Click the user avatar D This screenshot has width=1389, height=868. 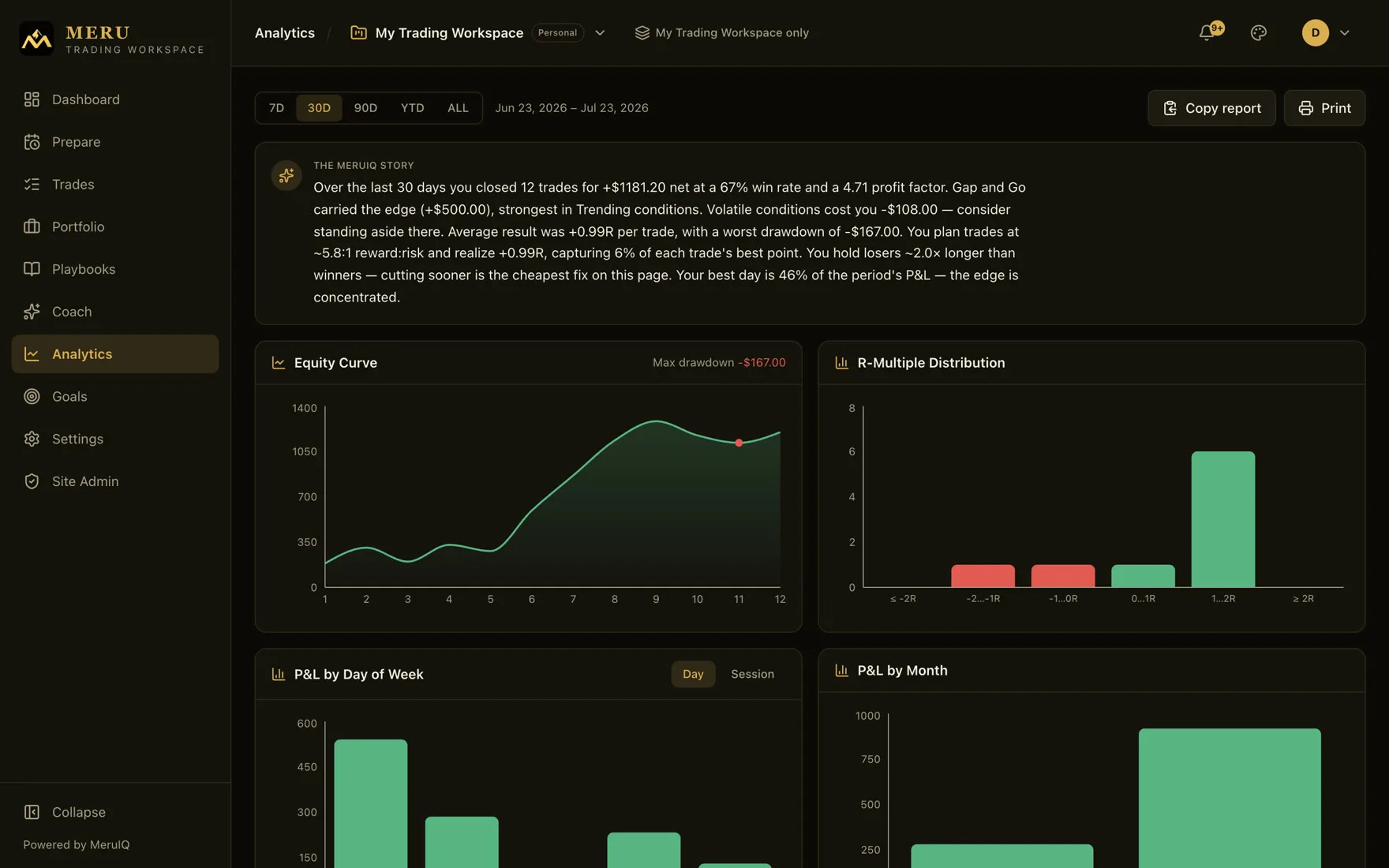1315,32
